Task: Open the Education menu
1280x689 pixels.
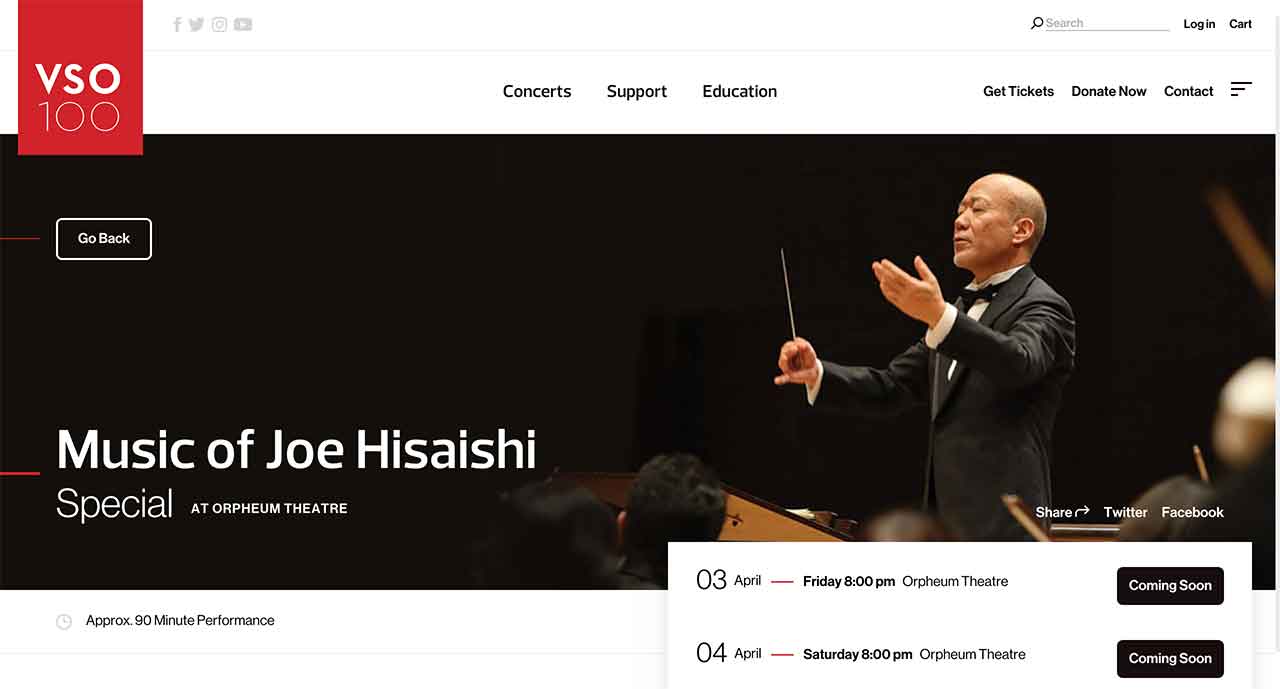Action: click(x=740, y=91)
